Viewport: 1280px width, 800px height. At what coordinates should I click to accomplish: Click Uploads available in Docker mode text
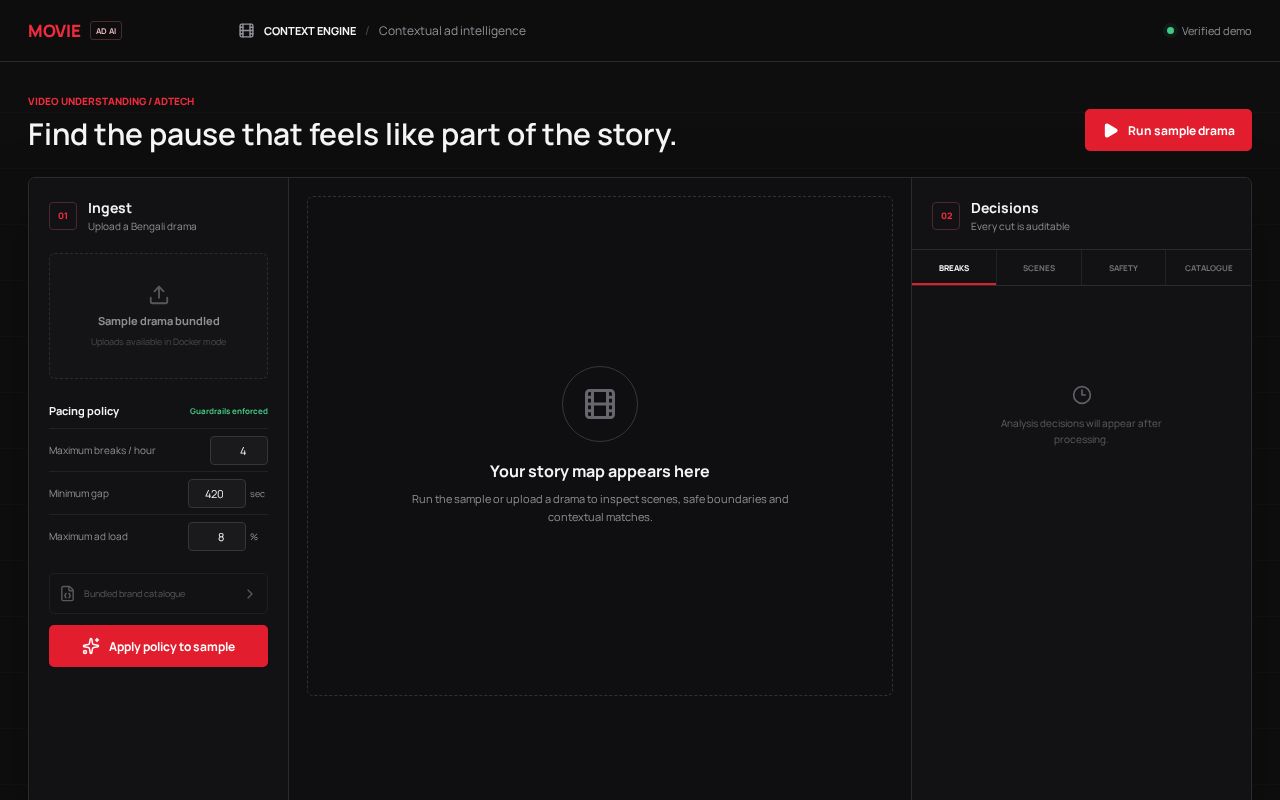coord(158,342)
